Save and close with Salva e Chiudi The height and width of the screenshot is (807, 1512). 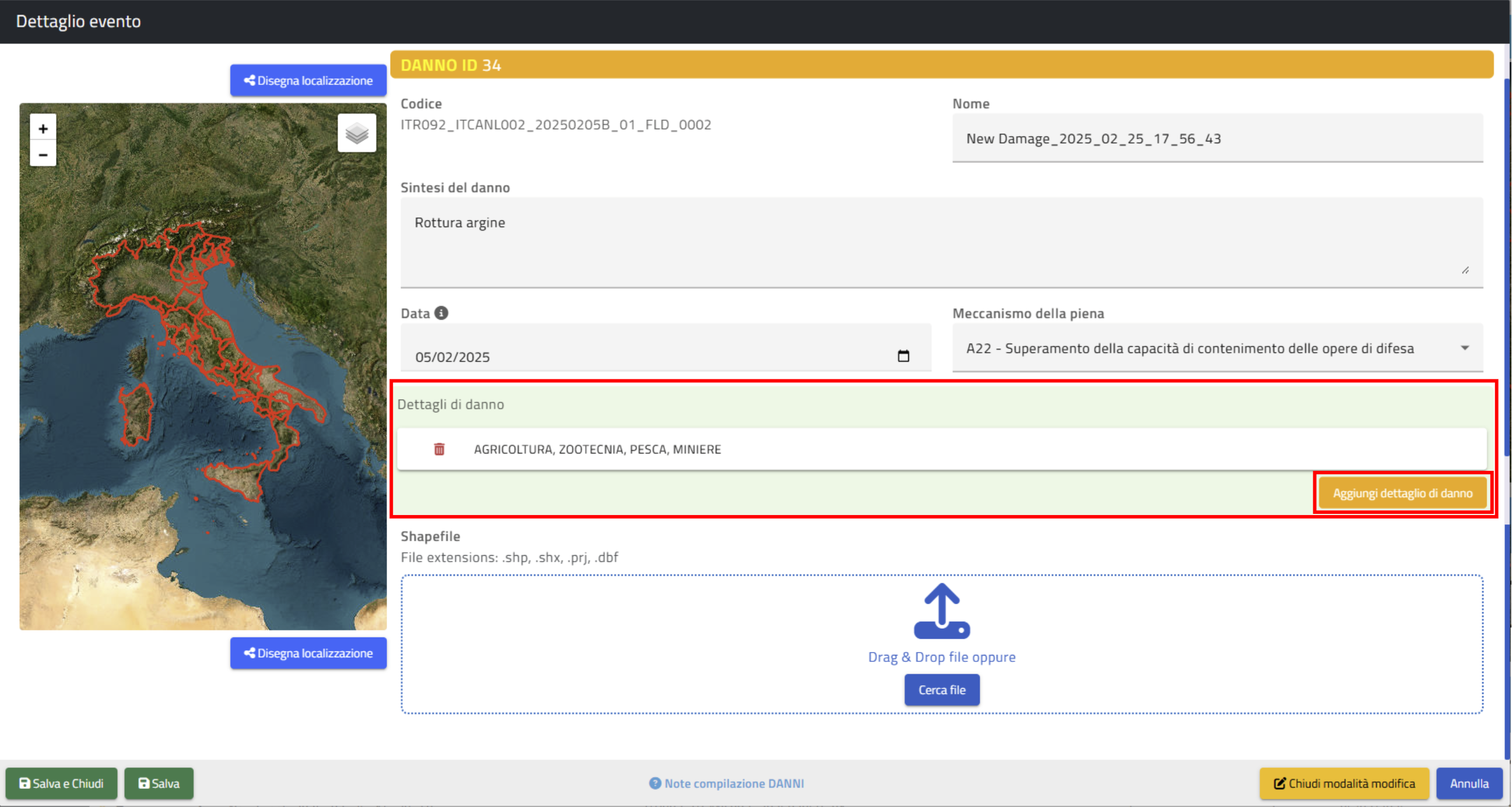coord(61,784)
